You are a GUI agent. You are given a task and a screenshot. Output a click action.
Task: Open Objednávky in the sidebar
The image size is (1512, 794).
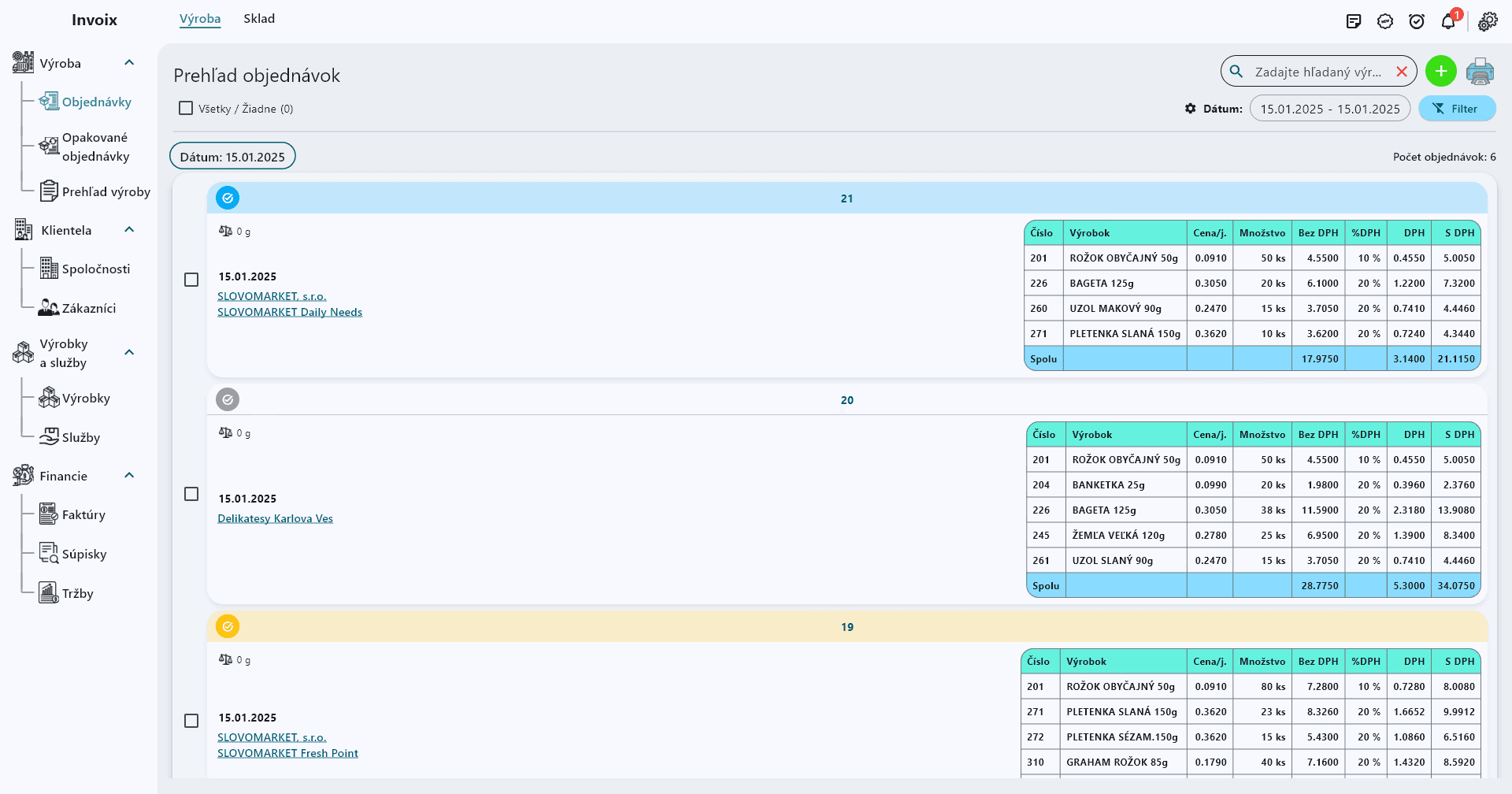pos(97,102)
